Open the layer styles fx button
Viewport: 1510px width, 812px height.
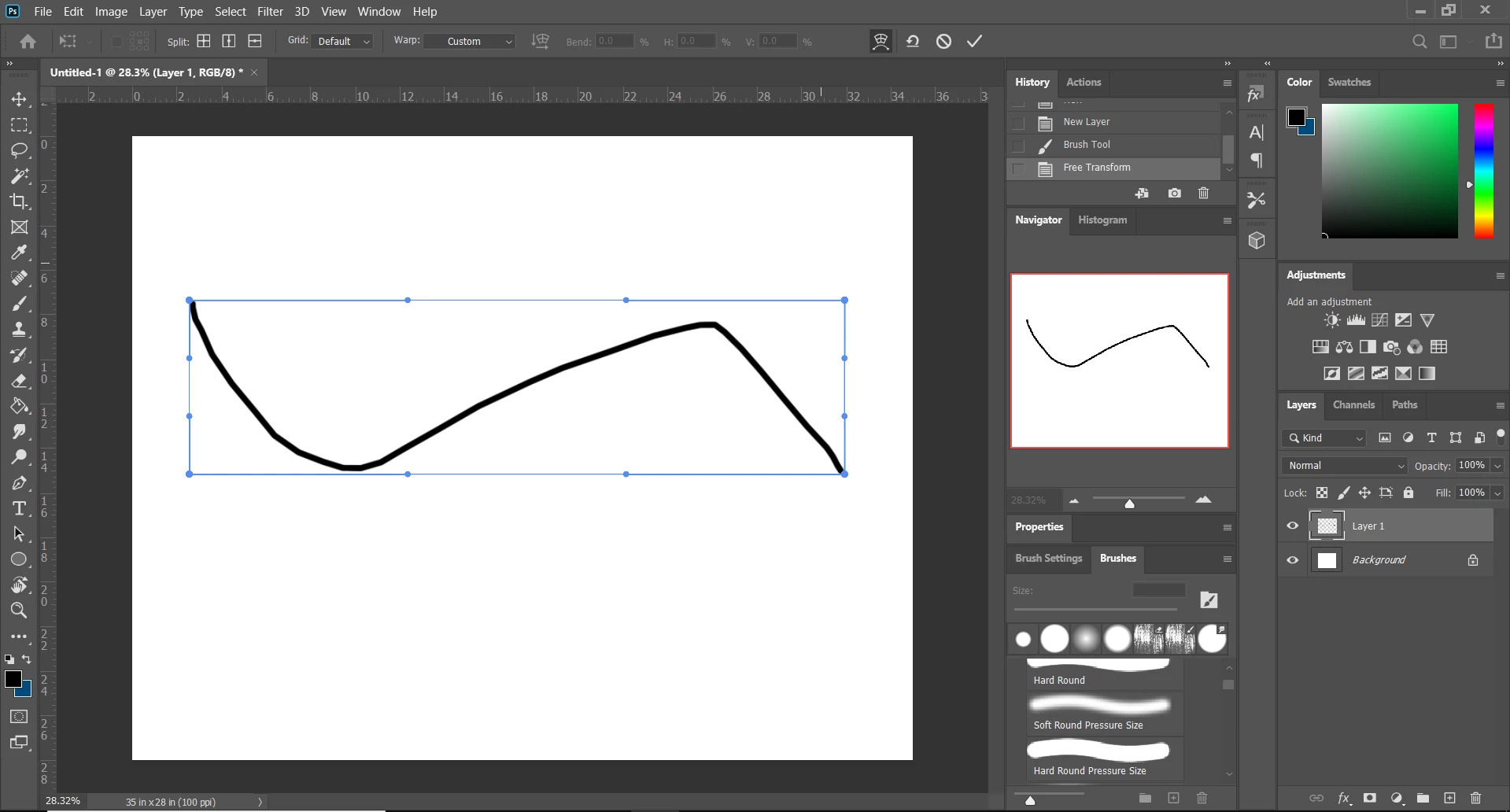click(1344, 798)
